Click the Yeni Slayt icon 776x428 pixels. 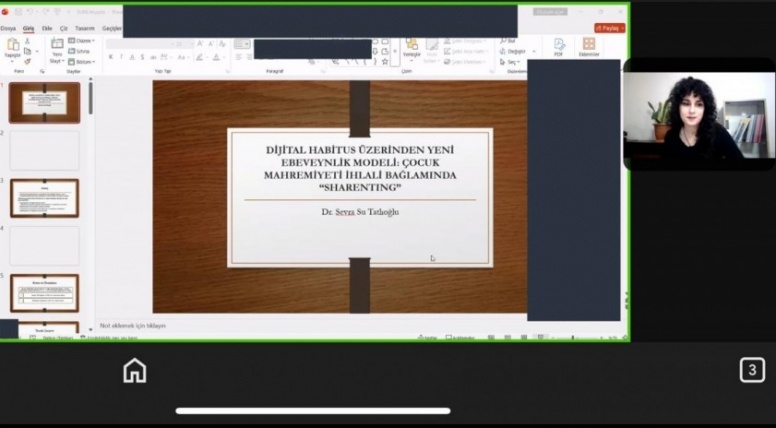click(57, 46)
